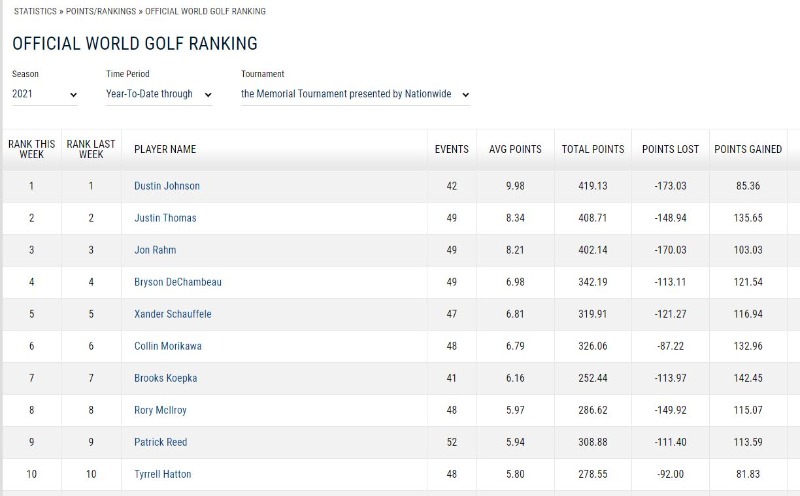Select Rory McIlroy player link
800x496 pixels.
coord(160,410)
